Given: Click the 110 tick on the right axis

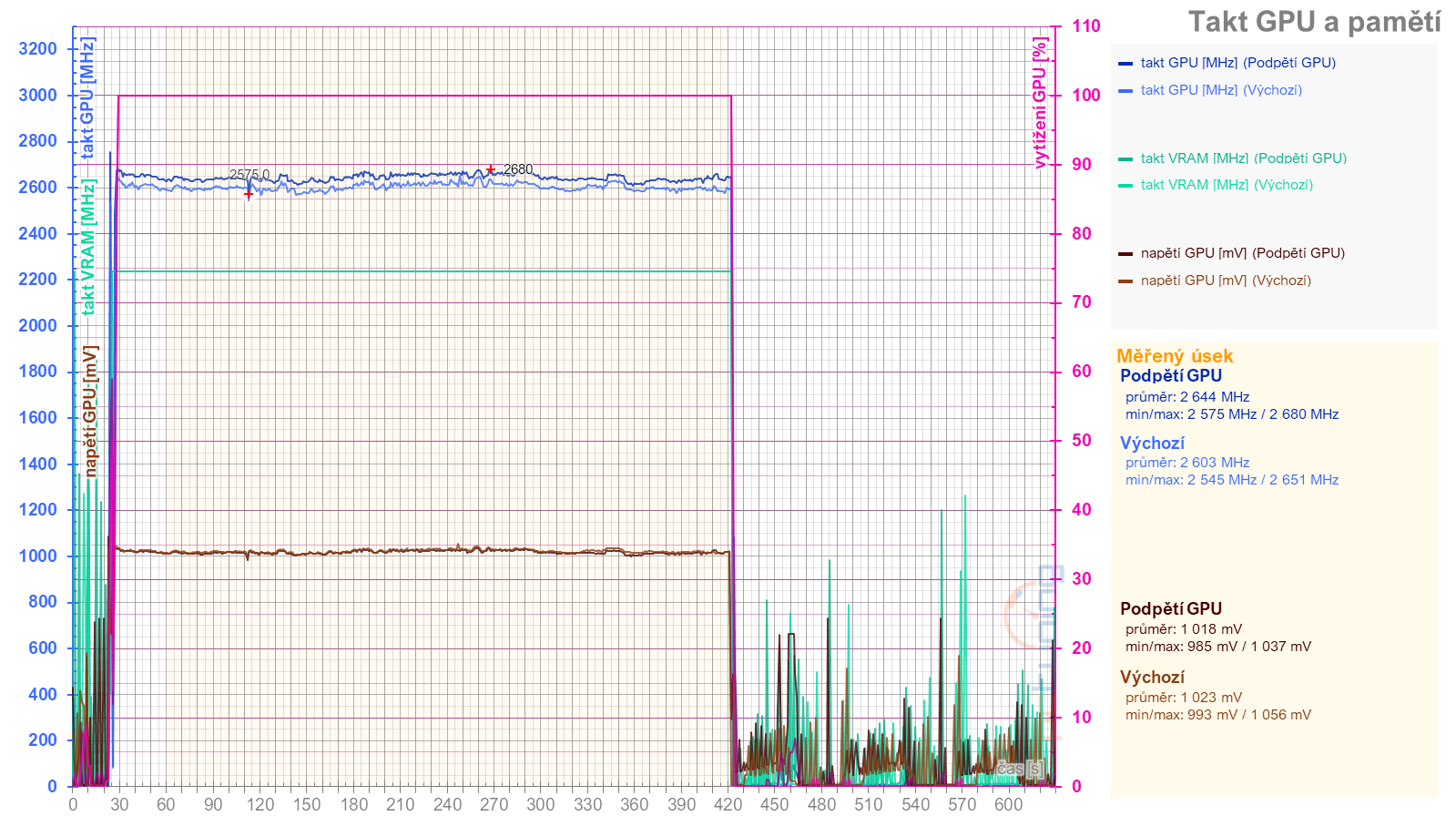Looking at the screenshot, I should coord(1085,26).
